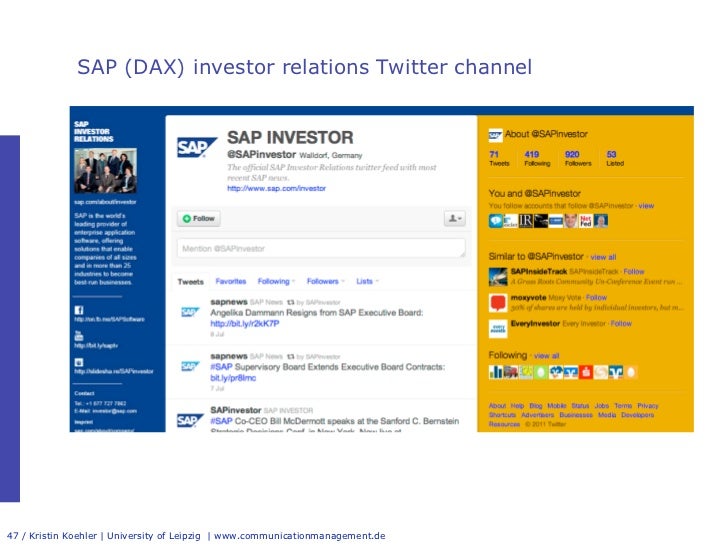The height and width of the screenshot is (546, 728).
Task: Open the About footer link
Action: click(497, 406)
